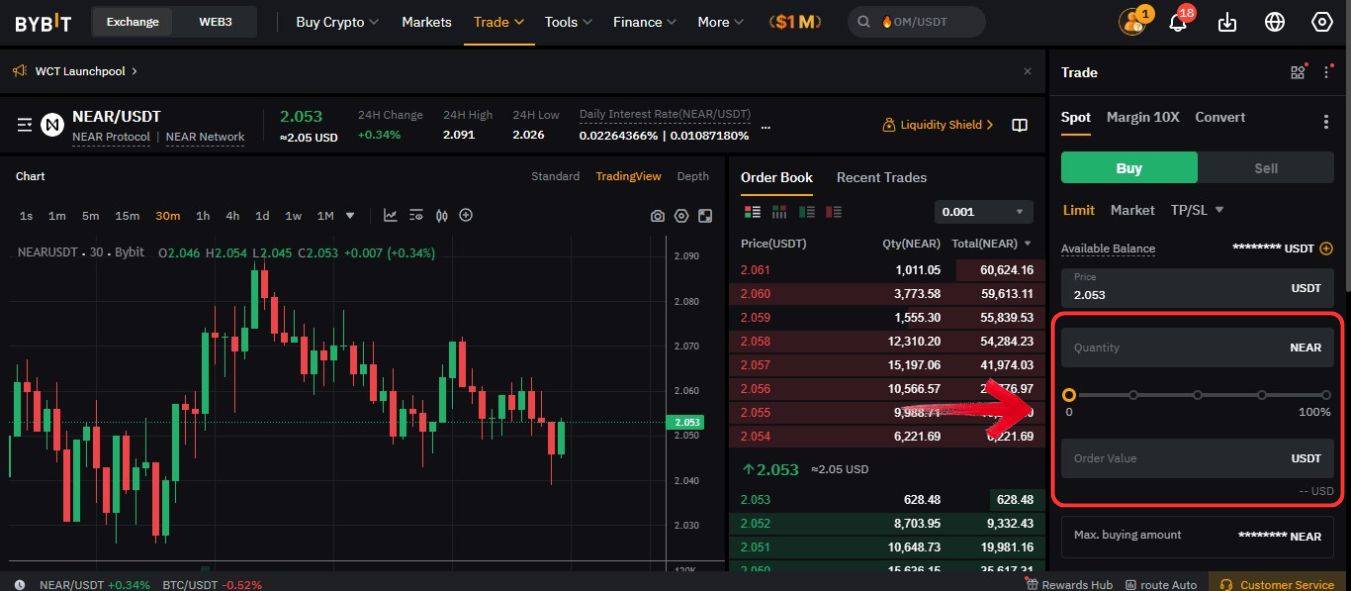Click the NEAR coin logo

pos(52,125)
